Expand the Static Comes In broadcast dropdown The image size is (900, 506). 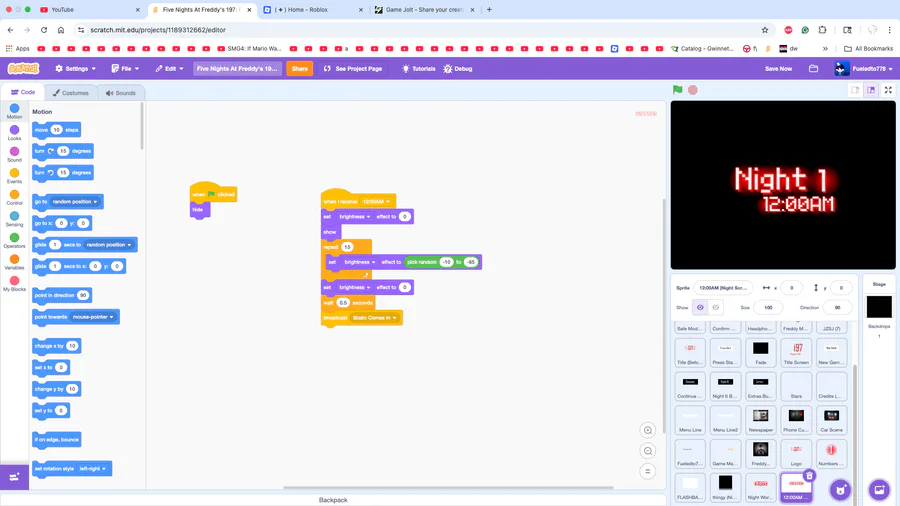(374, 318)
